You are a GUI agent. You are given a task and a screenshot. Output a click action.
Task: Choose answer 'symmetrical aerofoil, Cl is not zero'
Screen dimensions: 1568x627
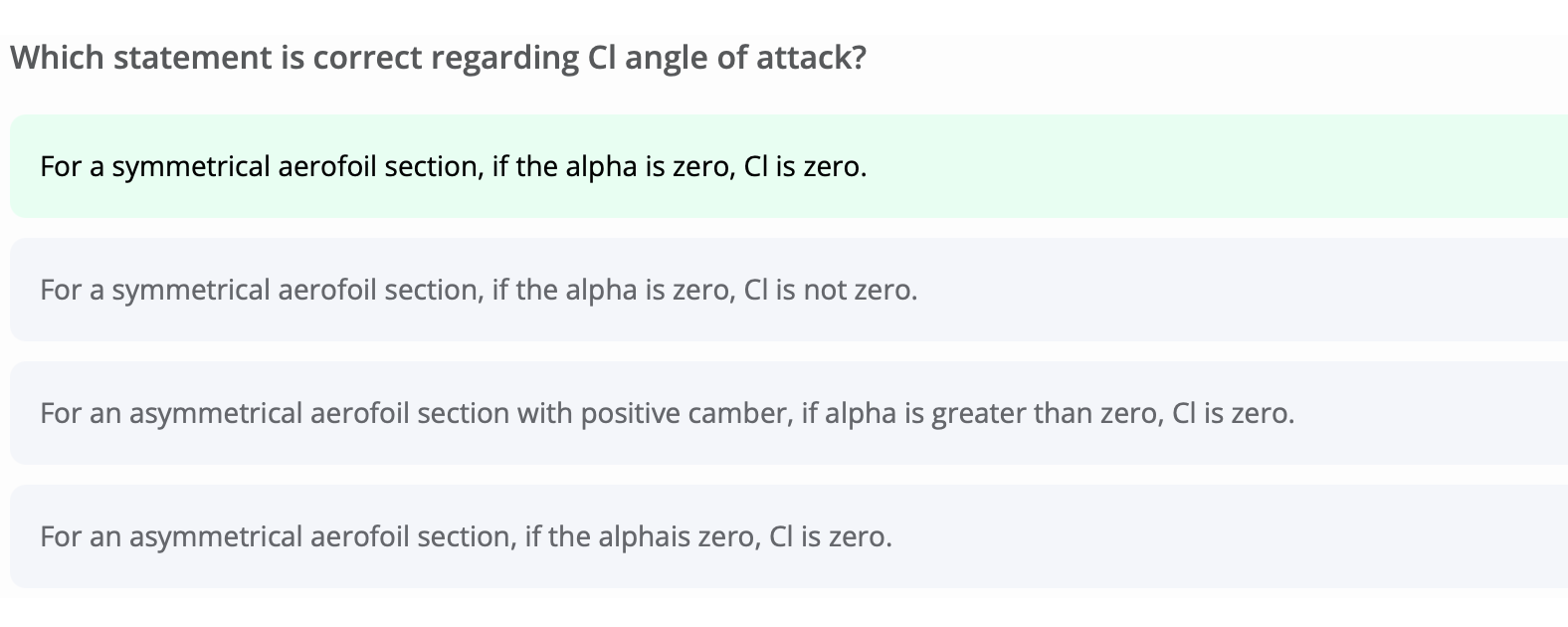click(789, 290)
